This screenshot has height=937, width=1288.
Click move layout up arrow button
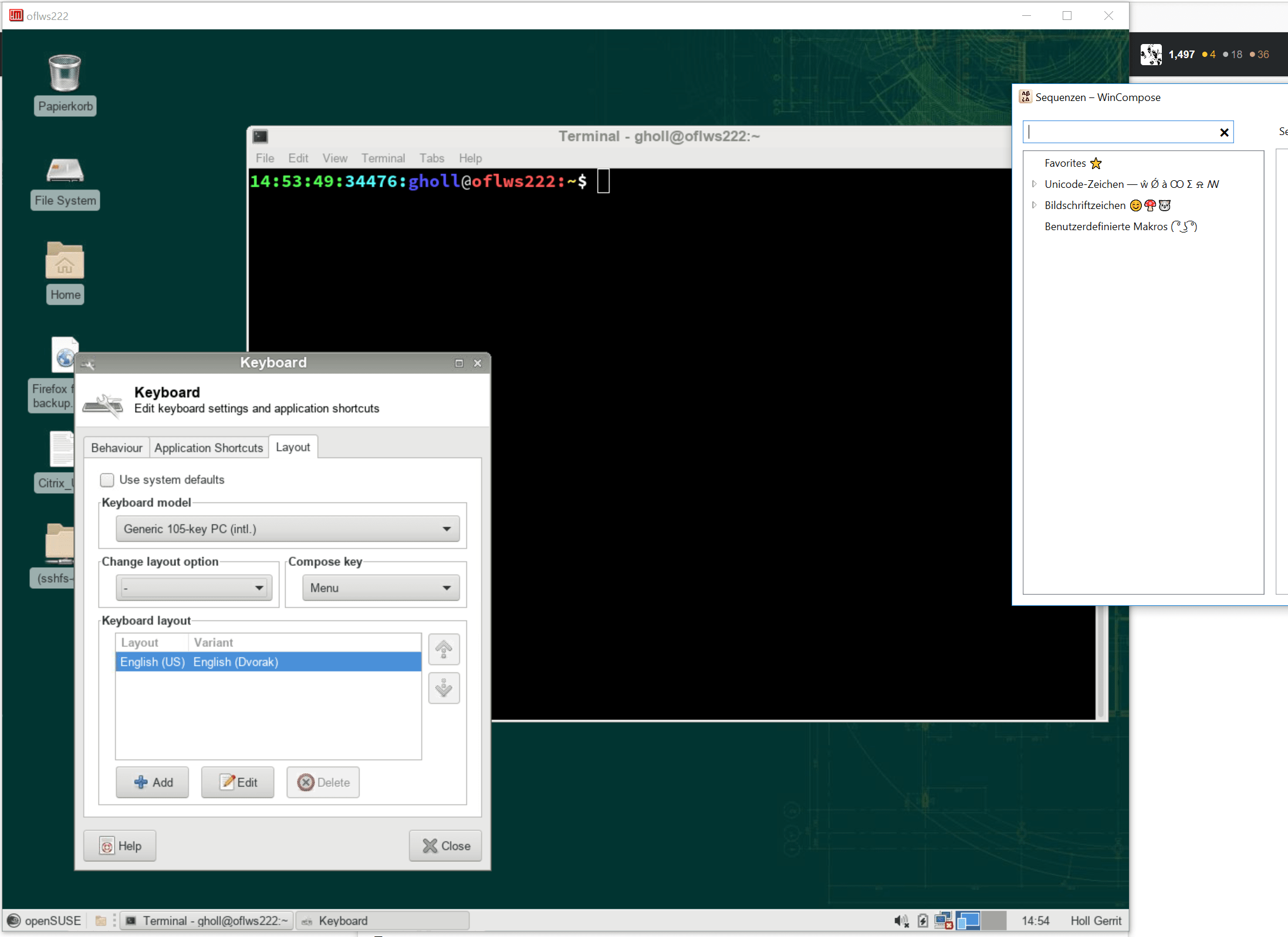point(444,649)
